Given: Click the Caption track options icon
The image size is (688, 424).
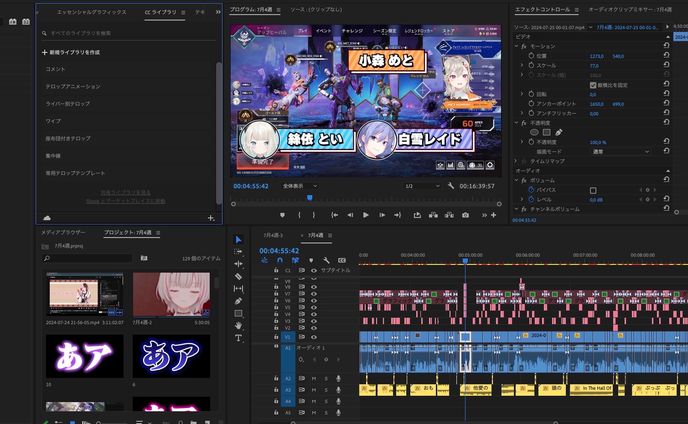Looking at the screenshot, I should pos(342,260).
